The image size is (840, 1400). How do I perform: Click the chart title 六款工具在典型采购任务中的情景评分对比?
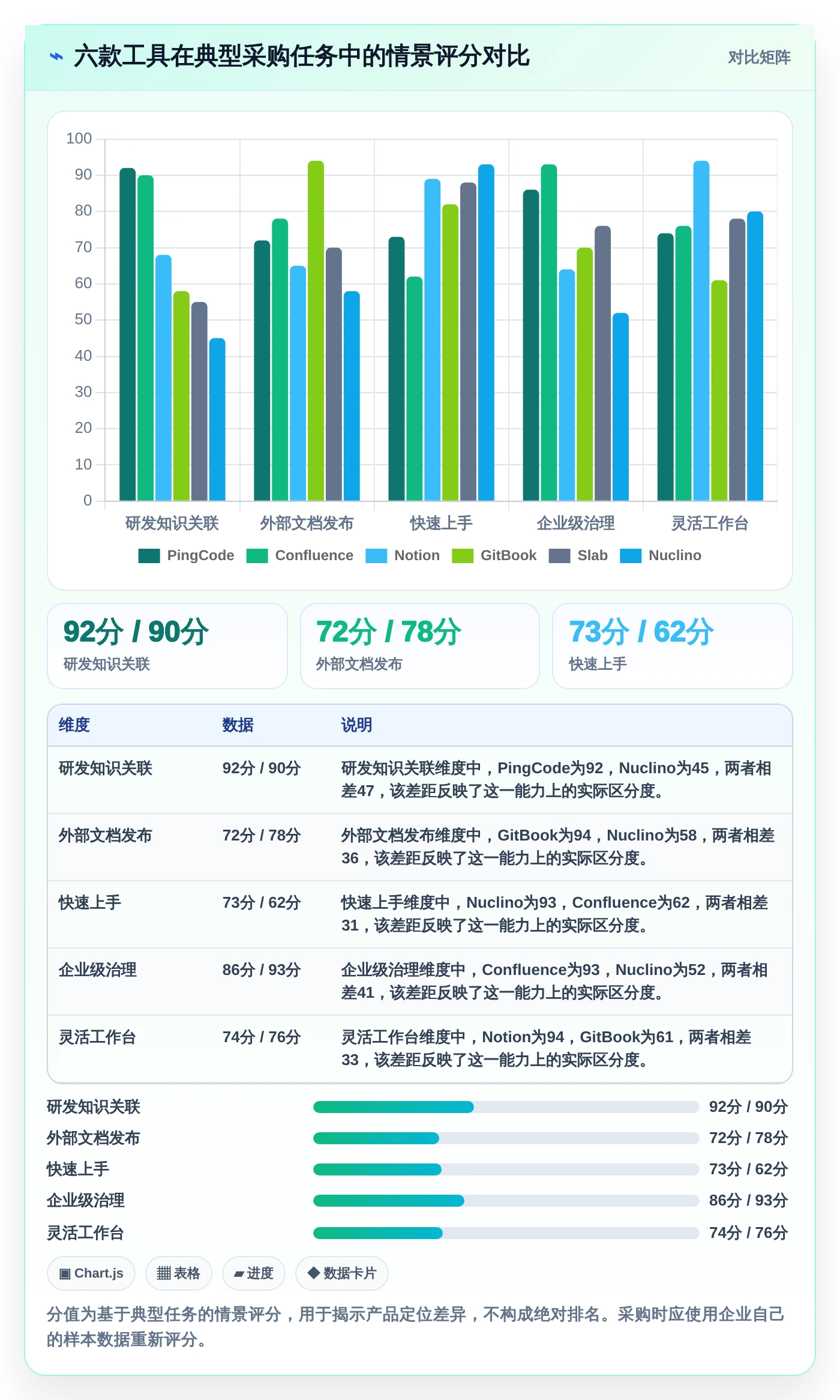302,57
